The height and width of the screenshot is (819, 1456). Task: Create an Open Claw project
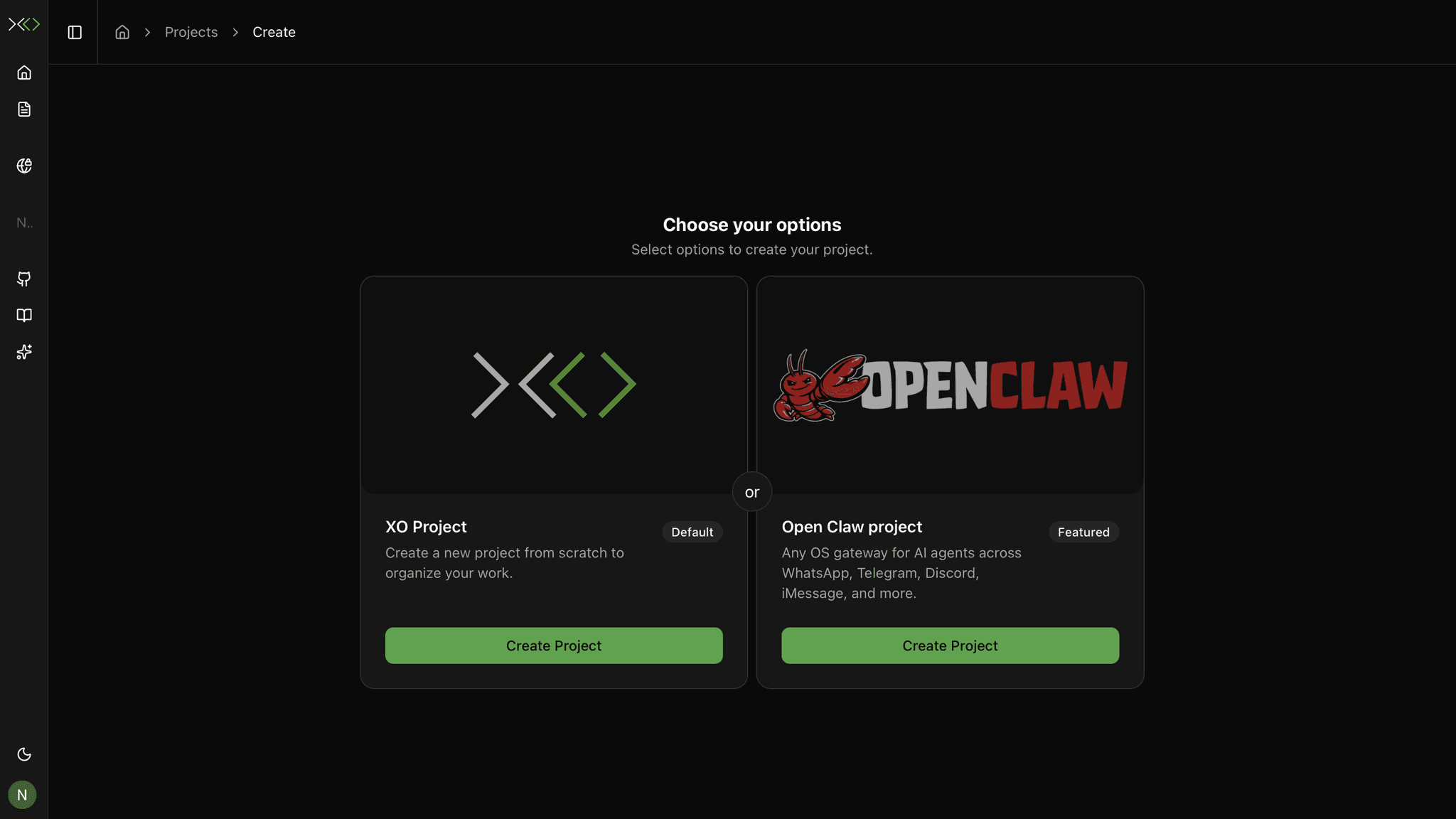tap(950, 645)
